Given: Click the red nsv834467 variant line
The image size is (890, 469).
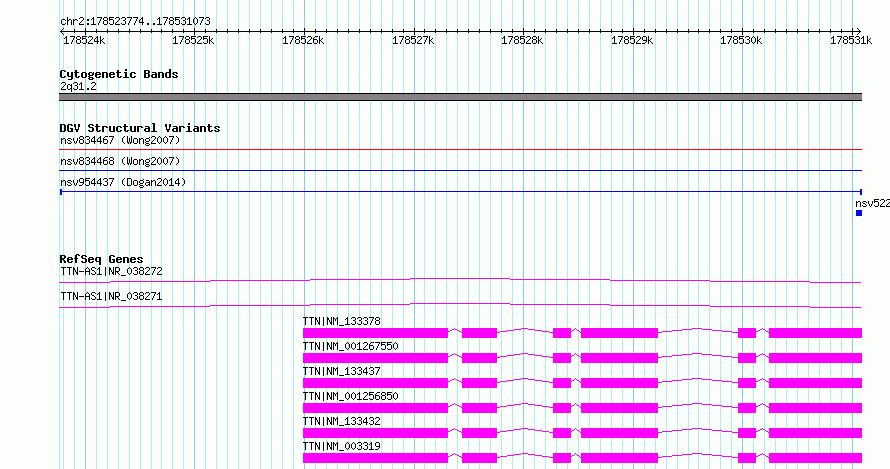Looking at the screenshot, I should coord(460,150).
